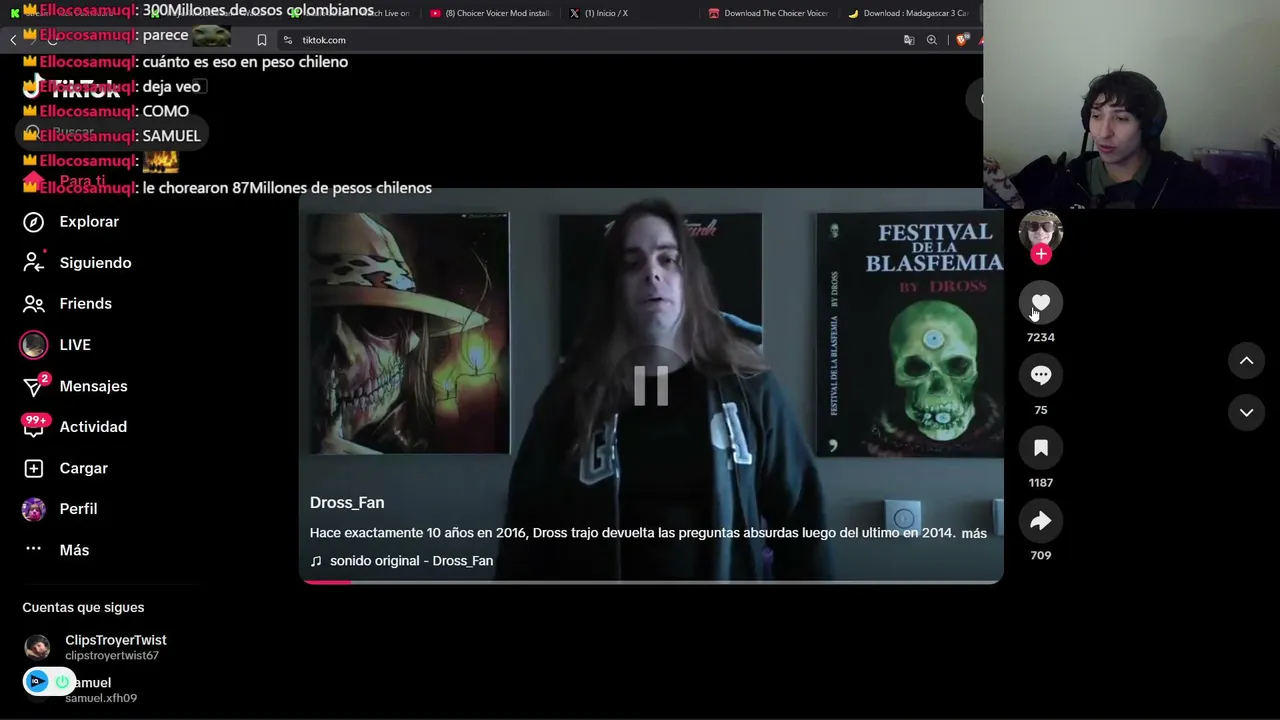Viewport: 1280px width, 720px height.
Task: Click the blue IQ extension icon
Action: pos(37,682)
